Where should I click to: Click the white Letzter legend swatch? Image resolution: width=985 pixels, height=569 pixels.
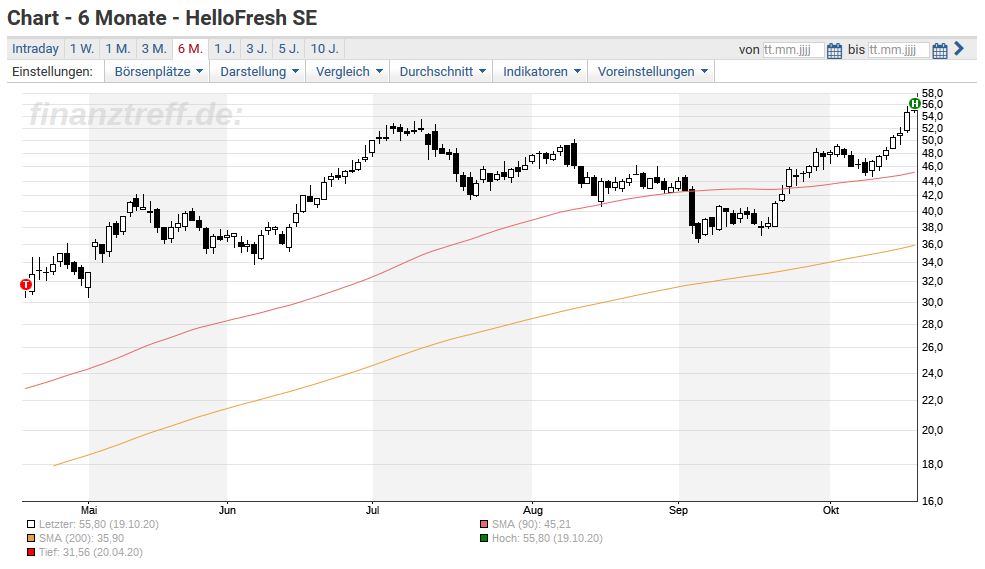coord(31,524)
